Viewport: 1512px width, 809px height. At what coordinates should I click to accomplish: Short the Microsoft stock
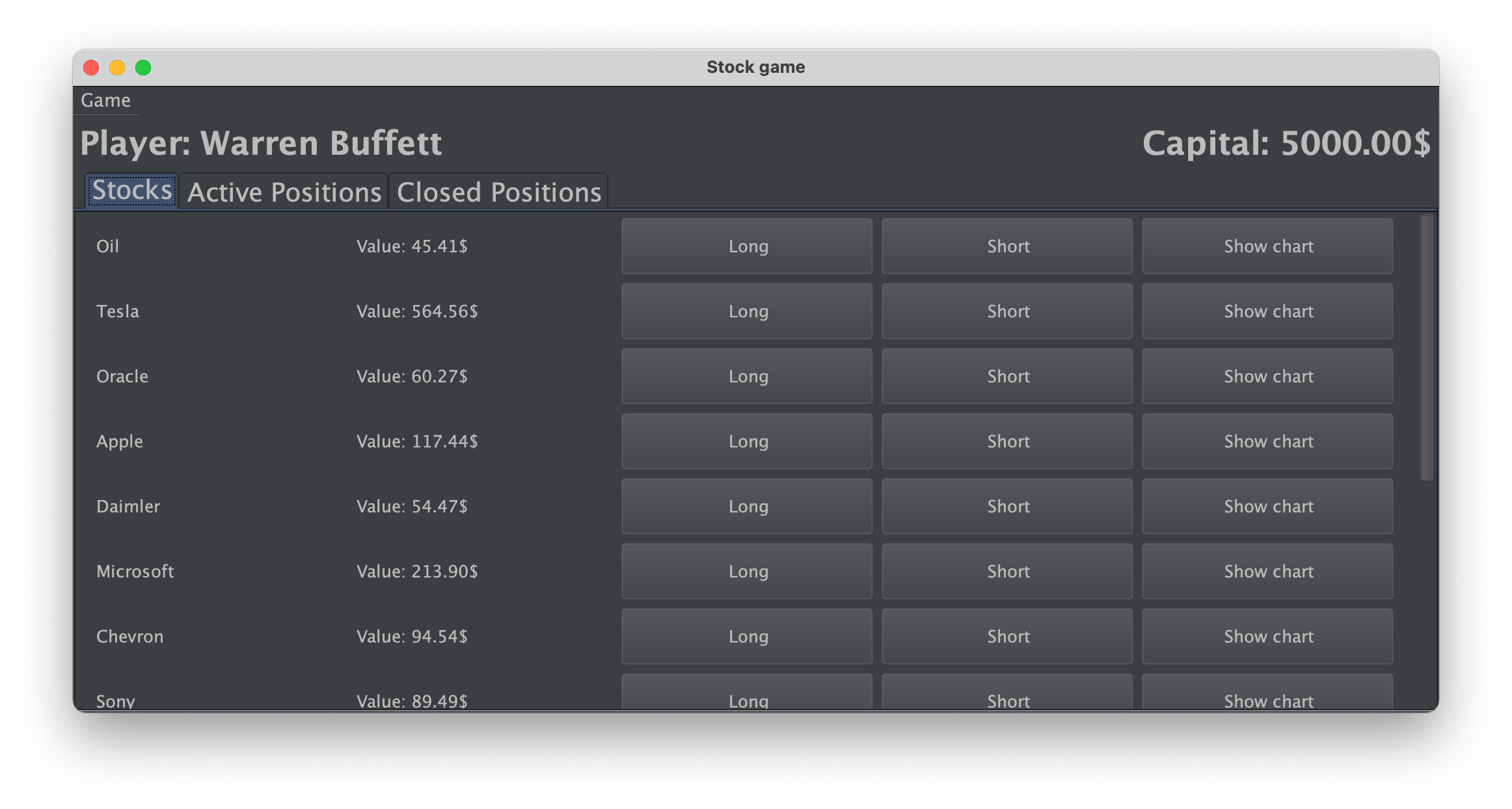1007,571
